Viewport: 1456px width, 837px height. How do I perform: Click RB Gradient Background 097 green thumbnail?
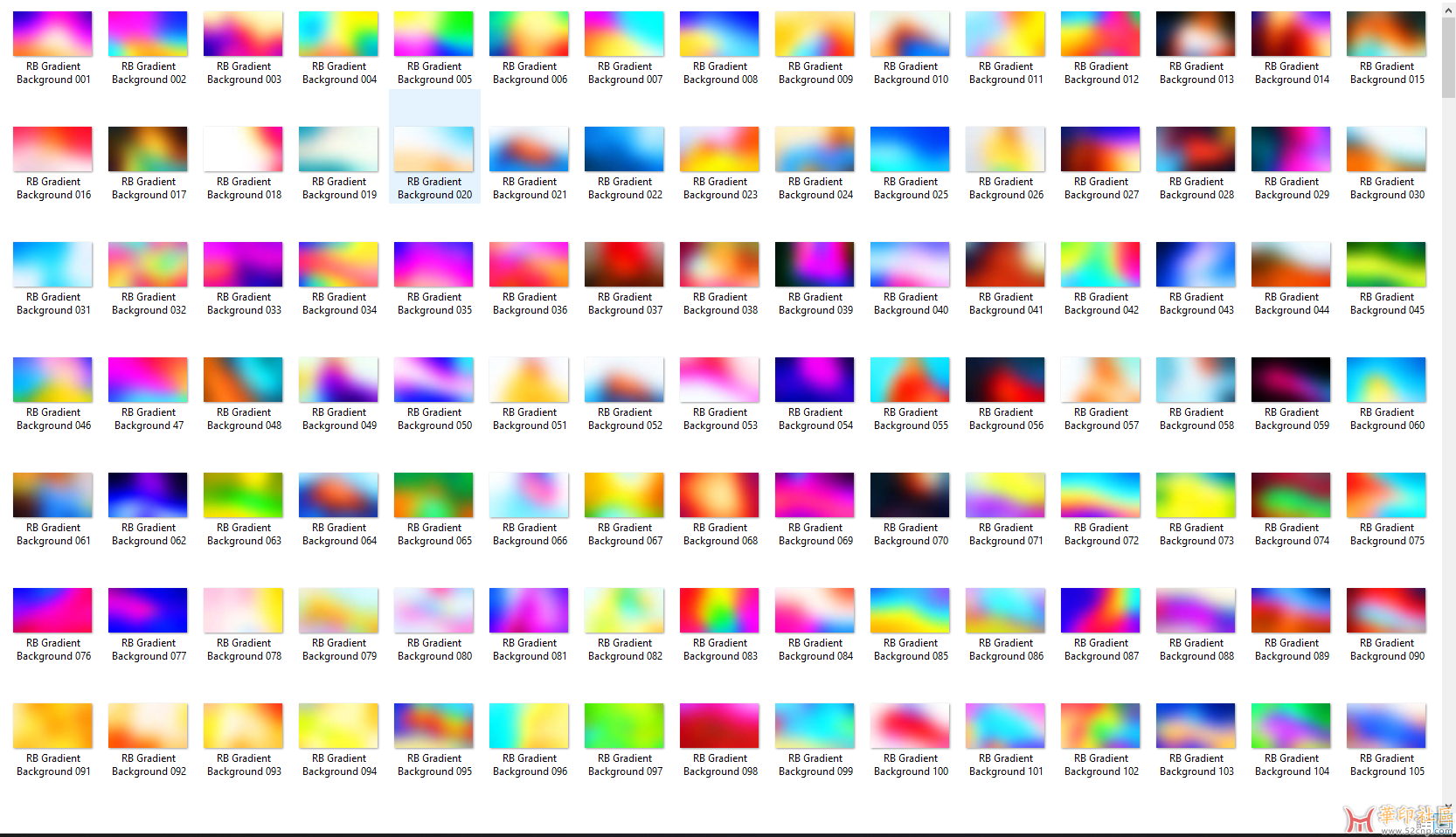point(624,726)
